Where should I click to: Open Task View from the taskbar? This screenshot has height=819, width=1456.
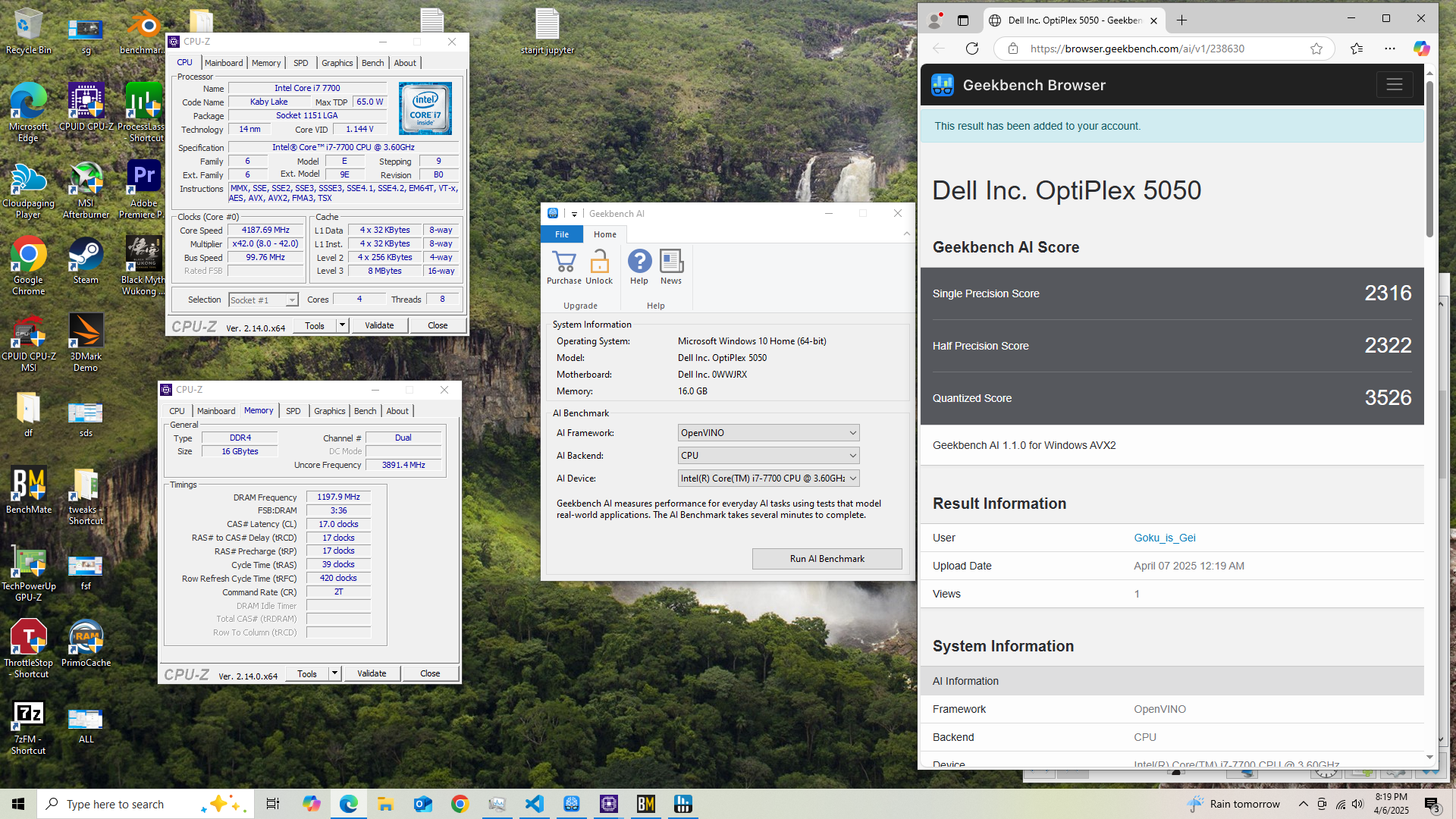click(x=273, y=804)
